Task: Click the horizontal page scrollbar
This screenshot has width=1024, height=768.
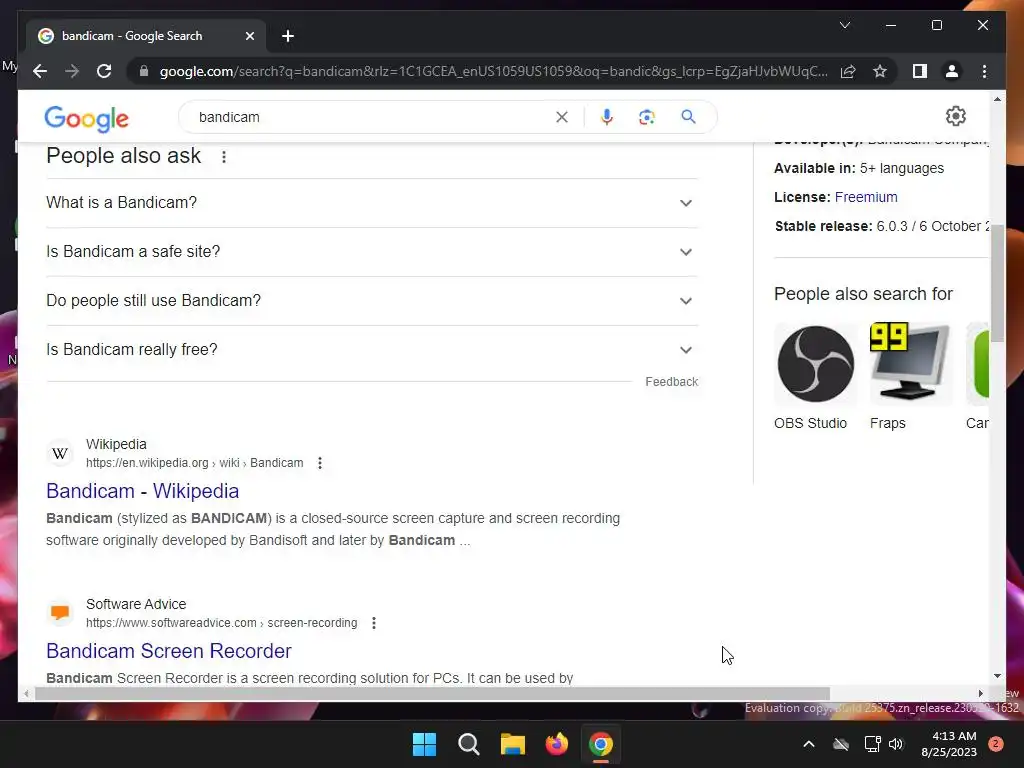Action: [432, 694]
